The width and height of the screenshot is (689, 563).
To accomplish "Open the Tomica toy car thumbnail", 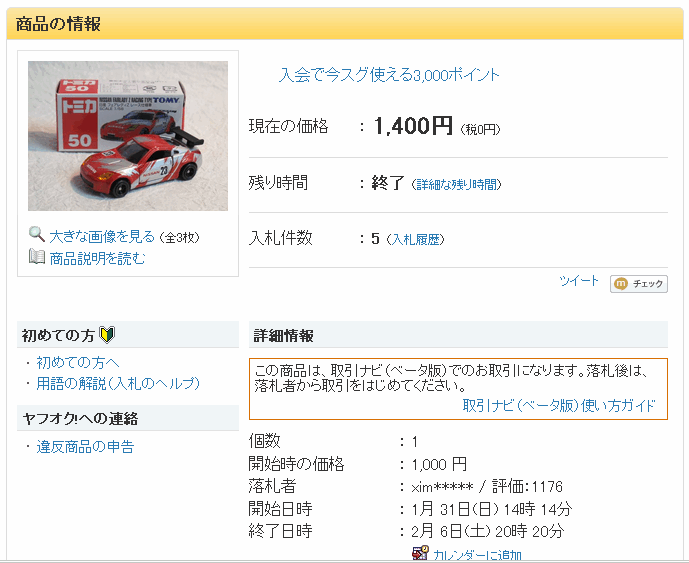I will click(x=128, y=136).
